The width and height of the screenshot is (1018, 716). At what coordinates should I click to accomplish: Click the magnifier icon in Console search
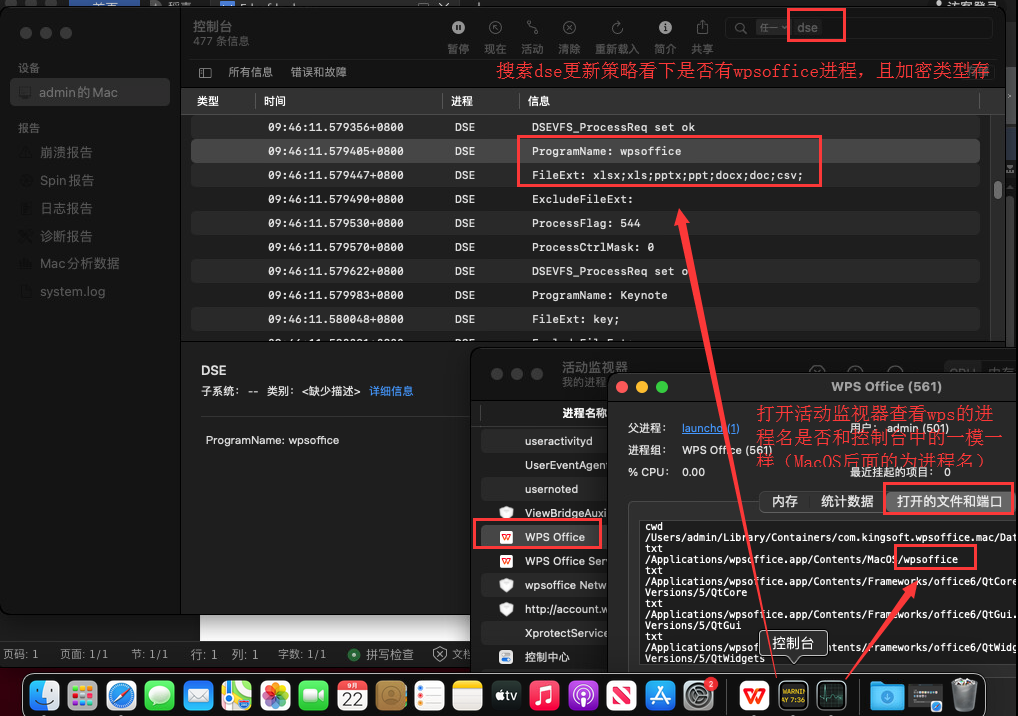(x=740, y=28)
